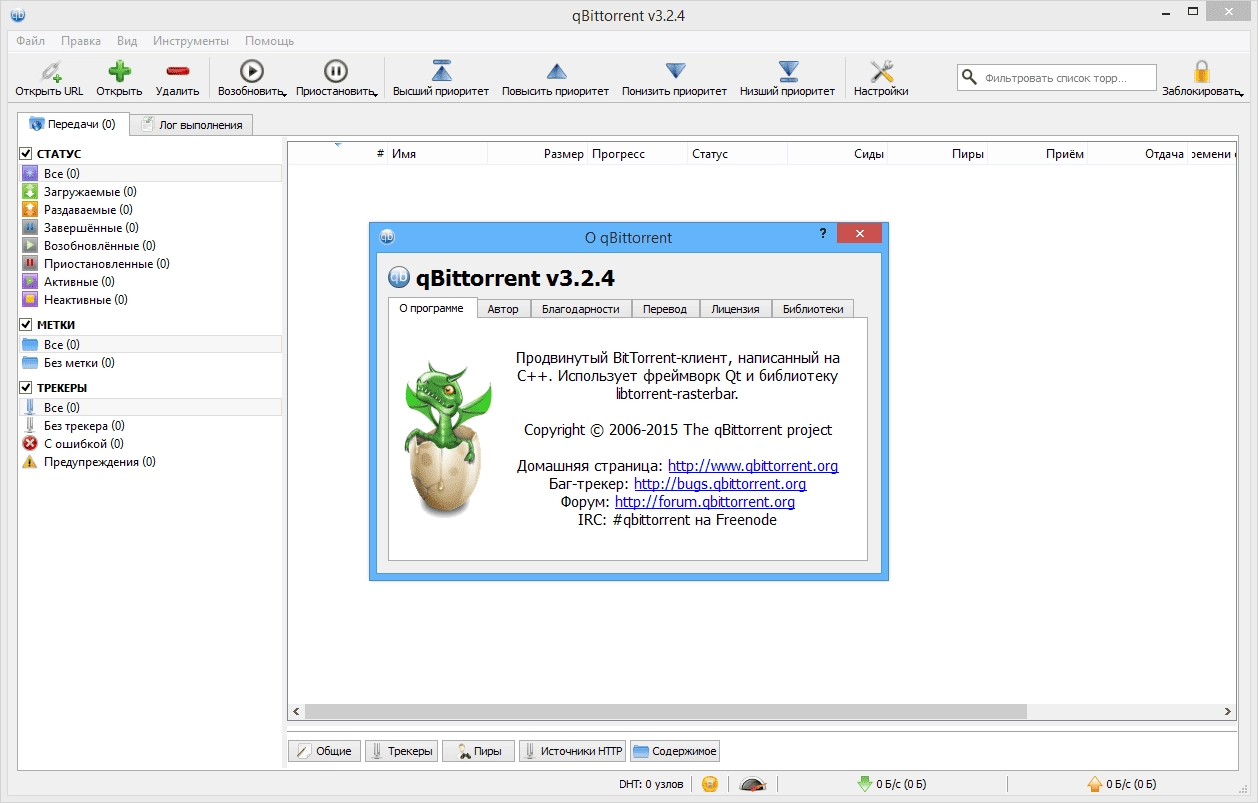Click the Понизить приоритет down arrow icon

pos(675,71)
